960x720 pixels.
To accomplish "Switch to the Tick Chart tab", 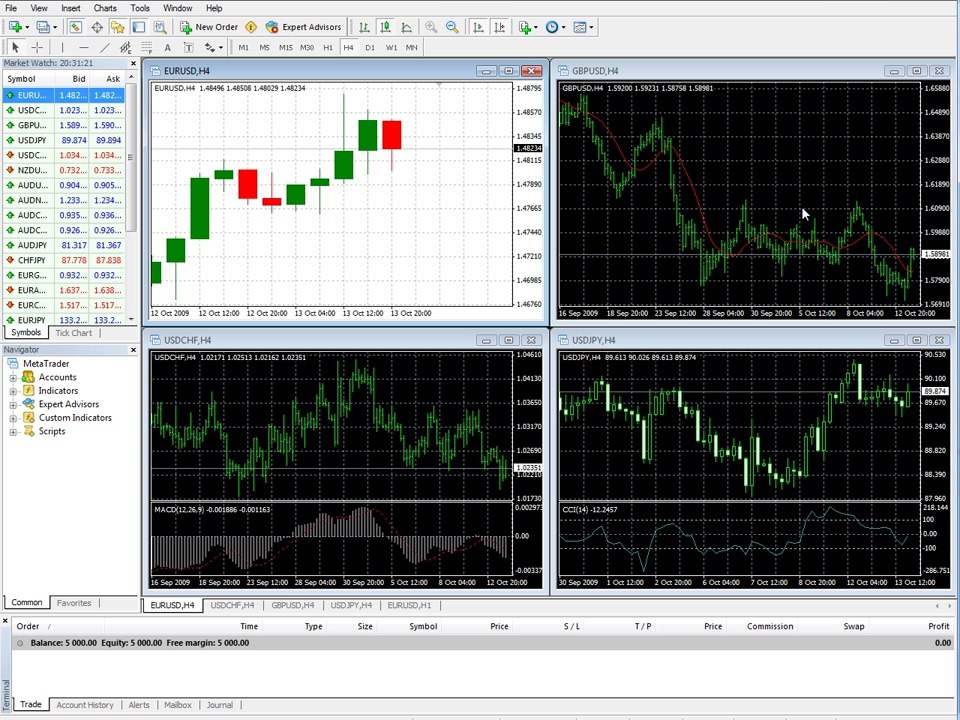I will coord(73,333).
